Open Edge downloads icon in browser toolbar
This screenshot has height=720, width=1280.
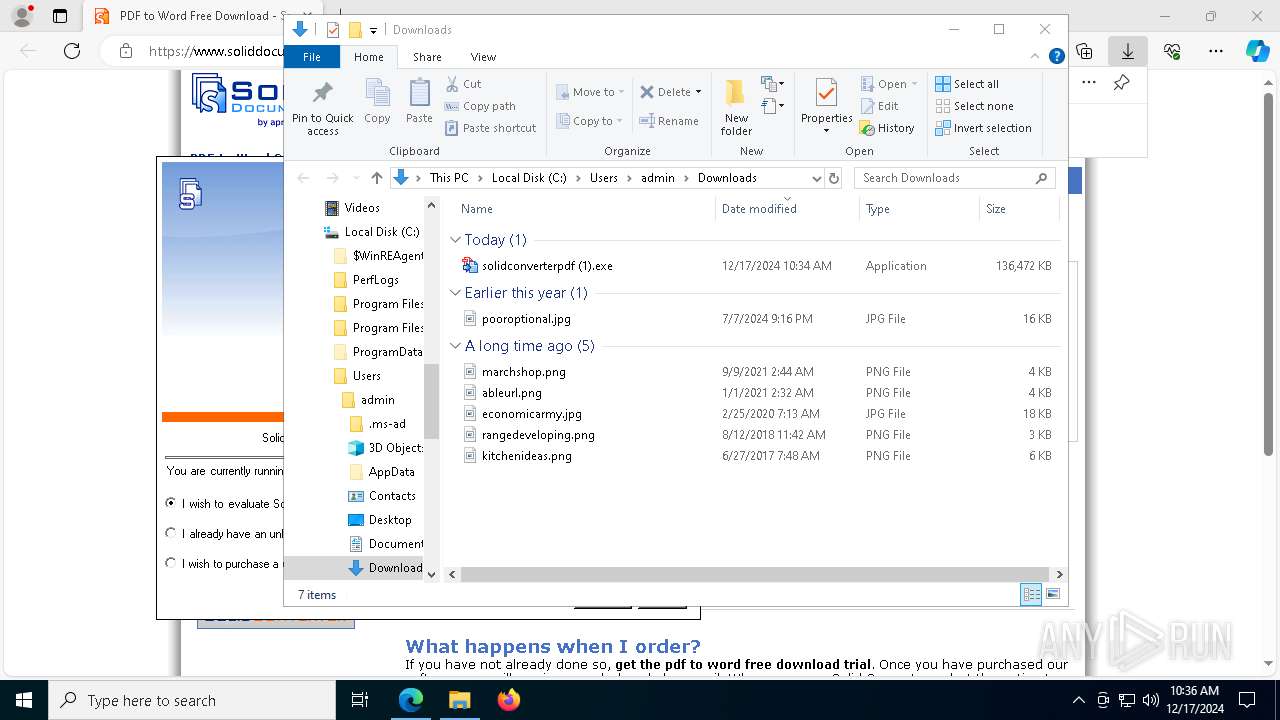pos(1128,51)
